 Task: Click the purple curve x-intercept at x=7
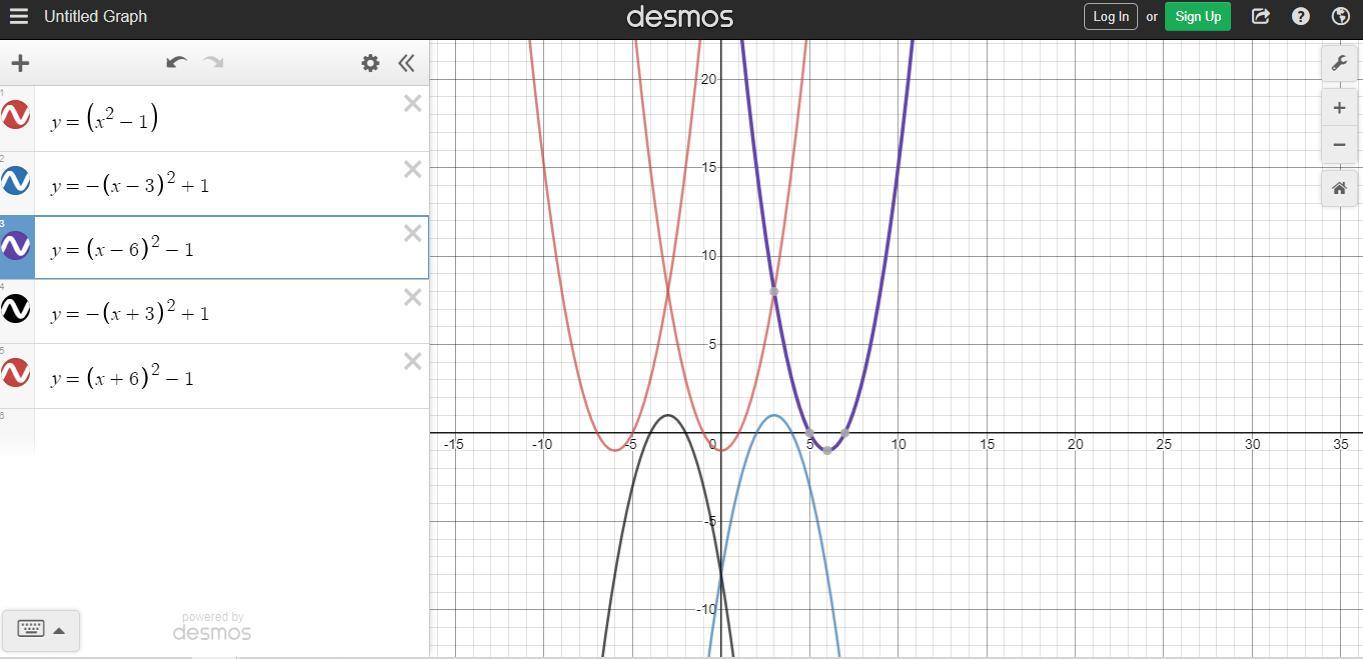click(x=845, y=433)
